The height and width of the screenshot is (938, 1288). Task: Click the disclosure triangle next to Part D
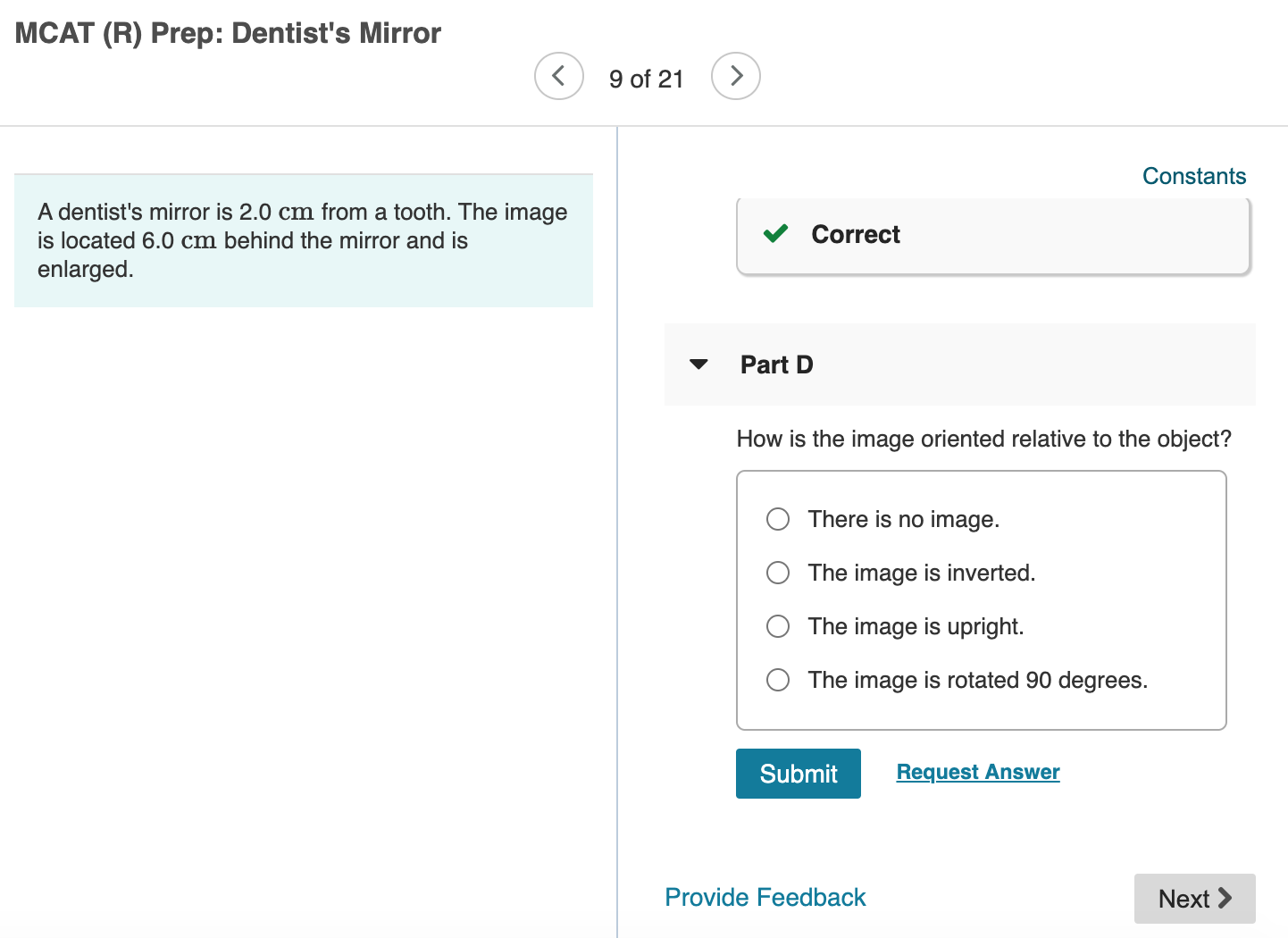click(698, 364)
